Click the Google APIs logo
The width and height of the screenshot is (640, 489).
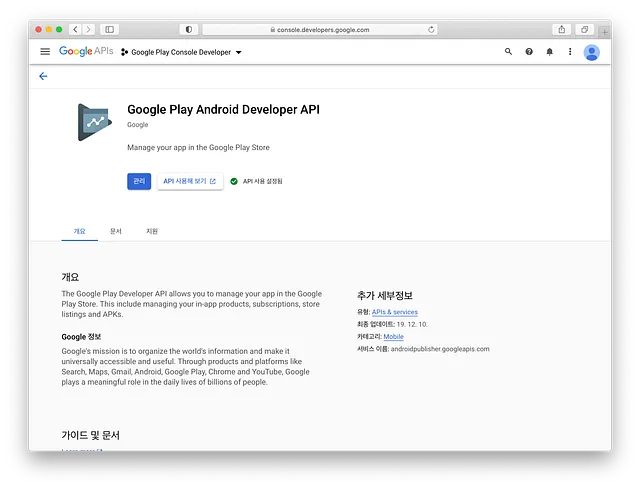[86, 51]
